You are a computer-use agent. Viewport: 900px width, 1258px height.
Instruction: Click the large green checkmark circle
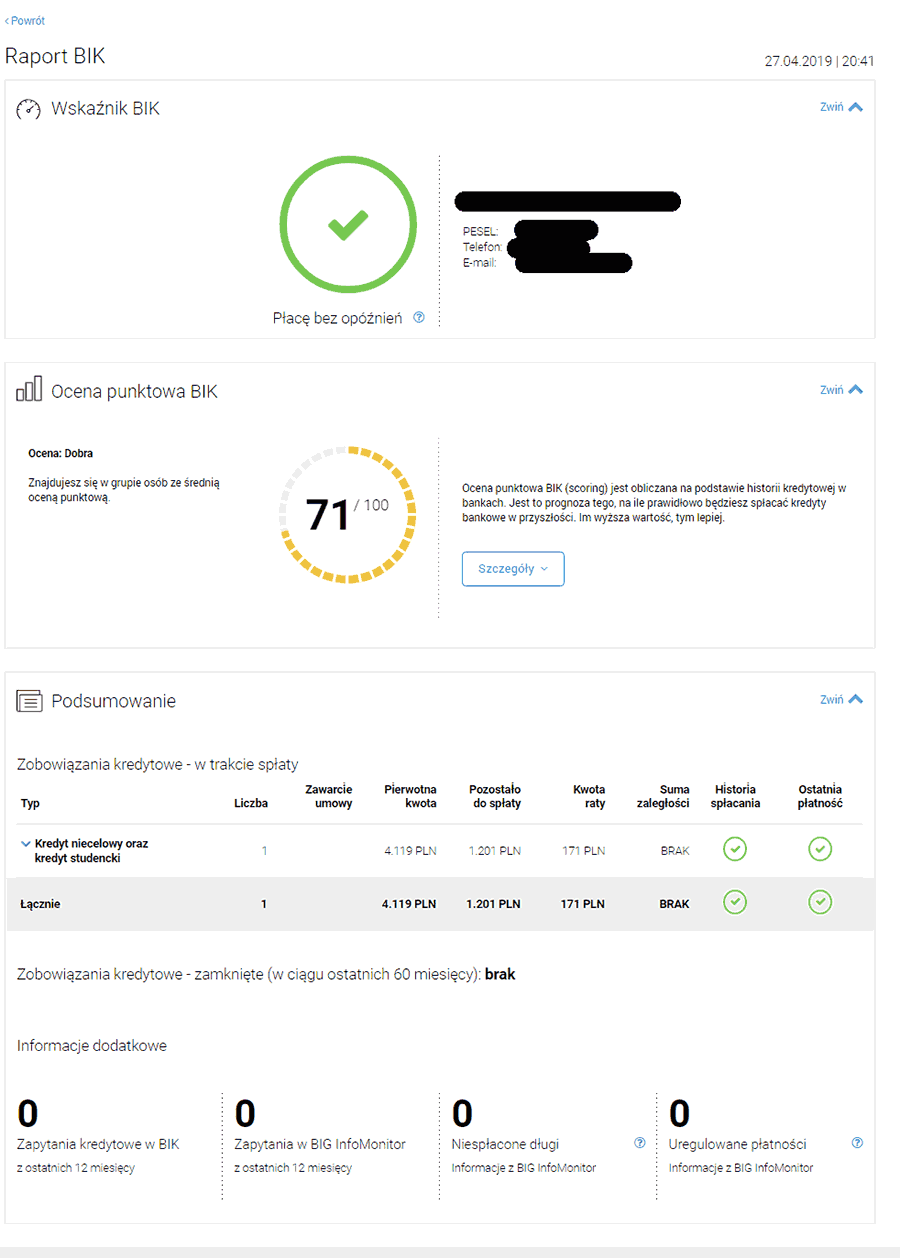point(348,224)
